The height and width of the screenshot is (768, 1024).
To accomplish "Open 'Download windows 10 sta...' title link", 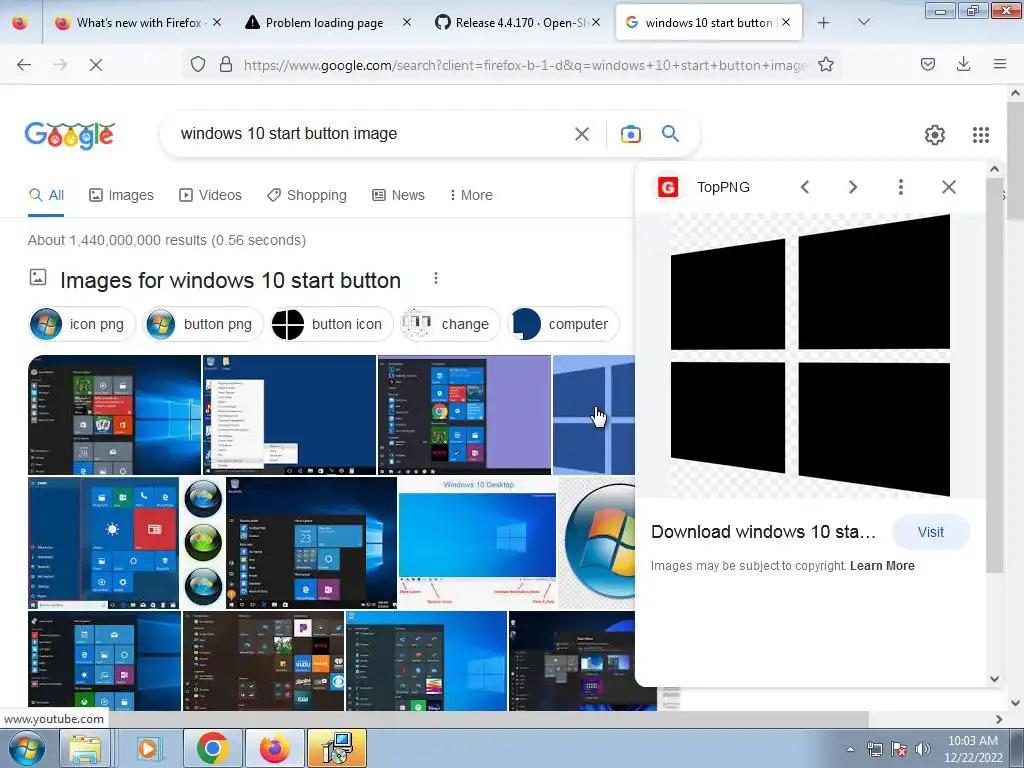I will coord(763,532).
